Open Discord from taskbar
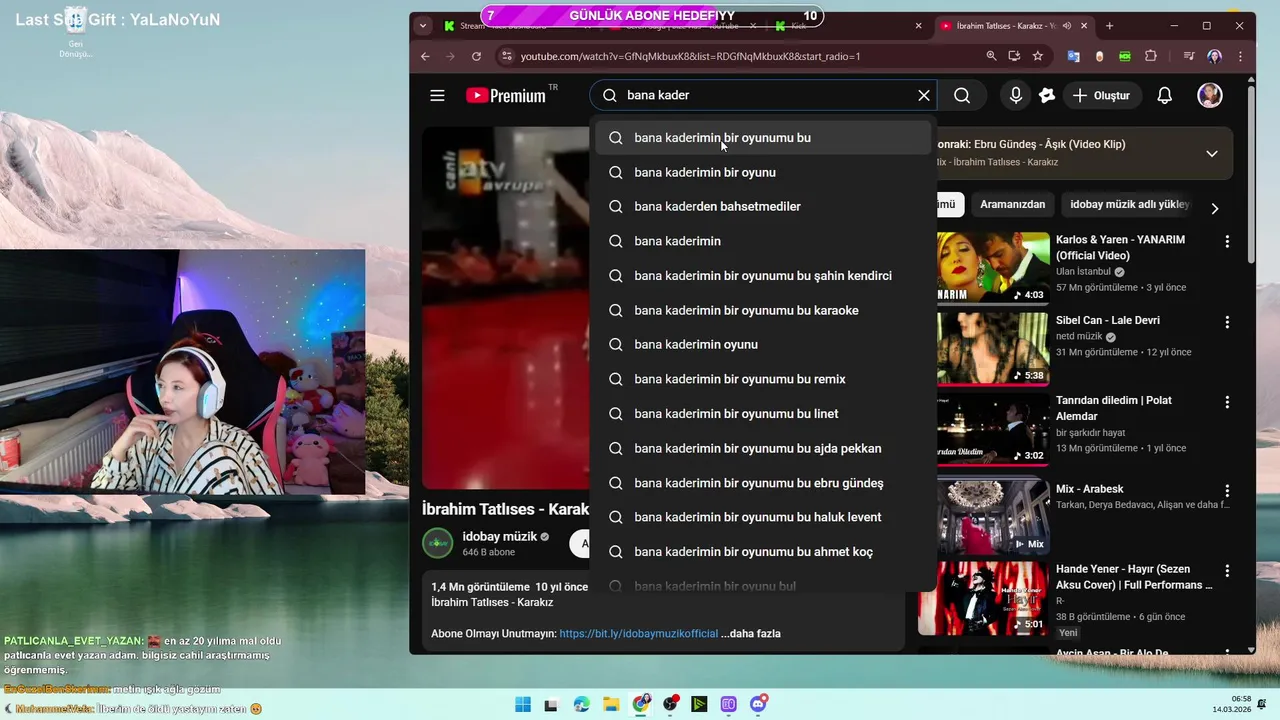The image size is (1280, 720). 759,704
